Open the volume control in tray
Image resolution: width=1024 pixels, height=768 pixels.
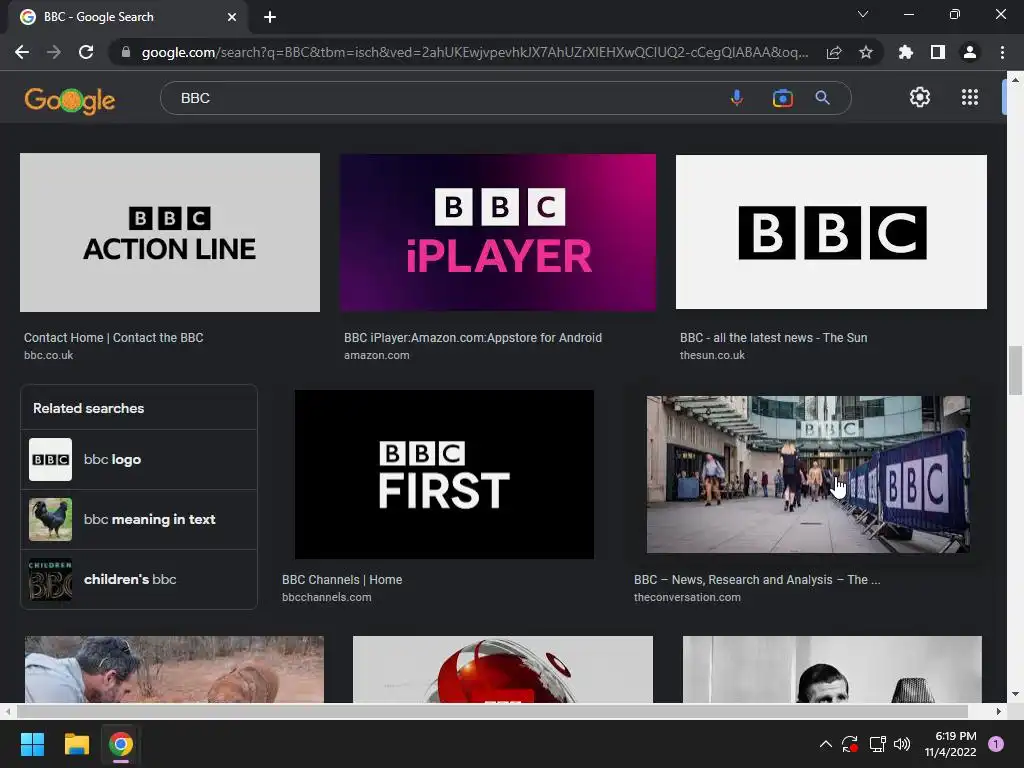[902, 744]
